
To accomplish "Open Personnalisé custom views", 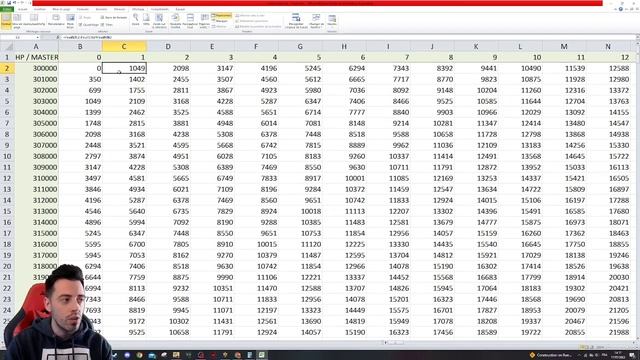I will pyautogui.click(x=56, y=21).
